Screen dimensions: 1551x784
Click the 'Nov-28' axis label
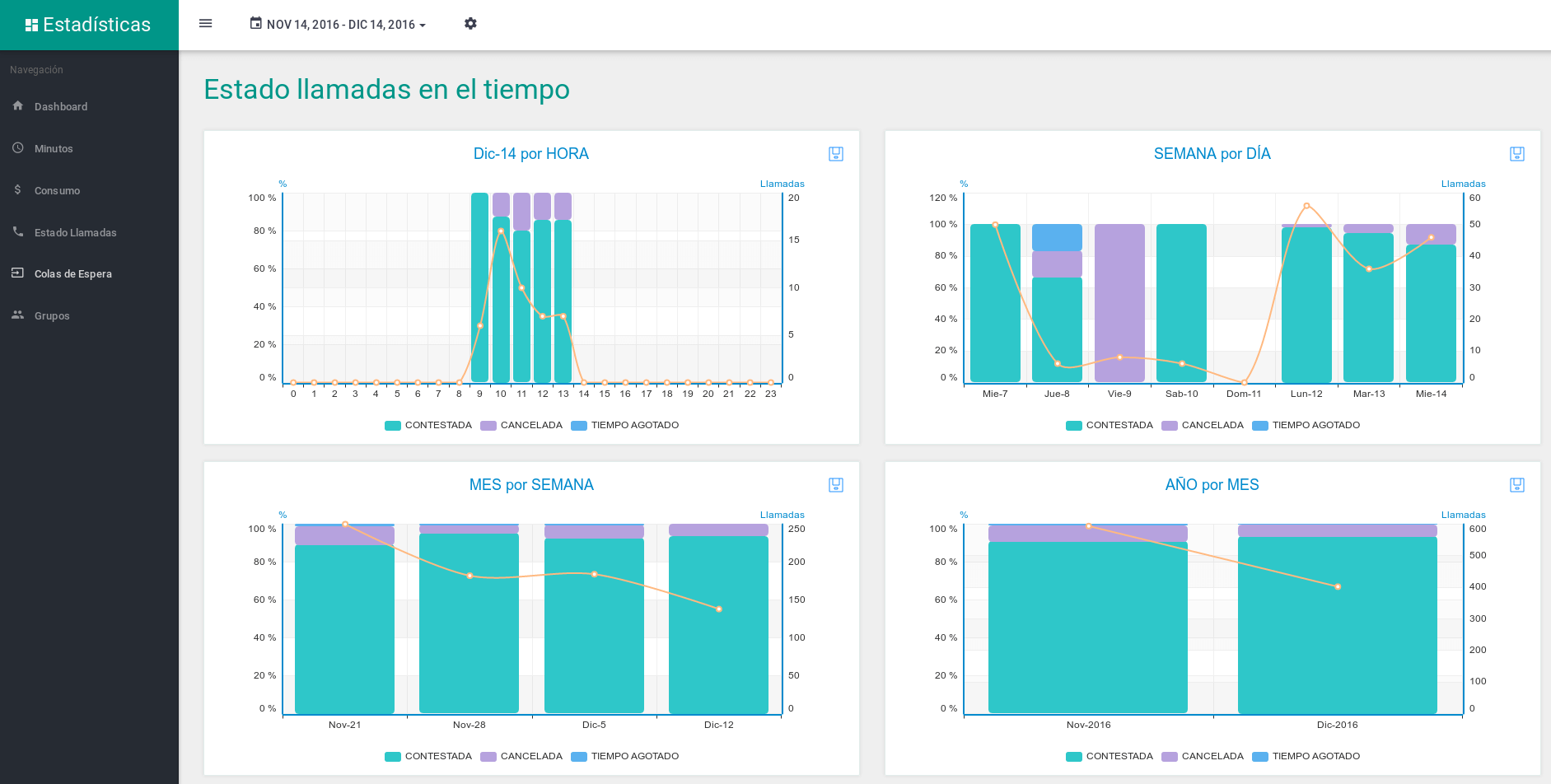tap(470, 725)
